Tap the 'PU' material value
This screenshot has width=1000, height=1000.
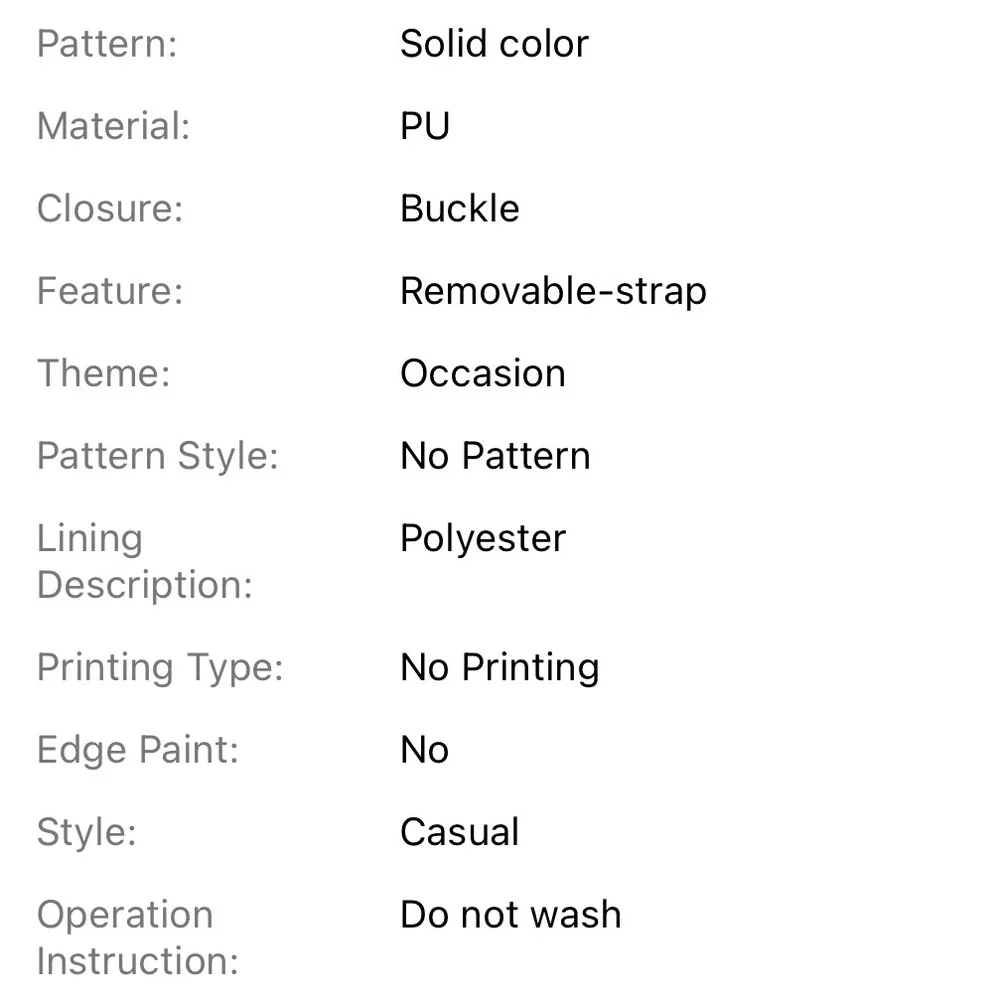coord(425,127)
